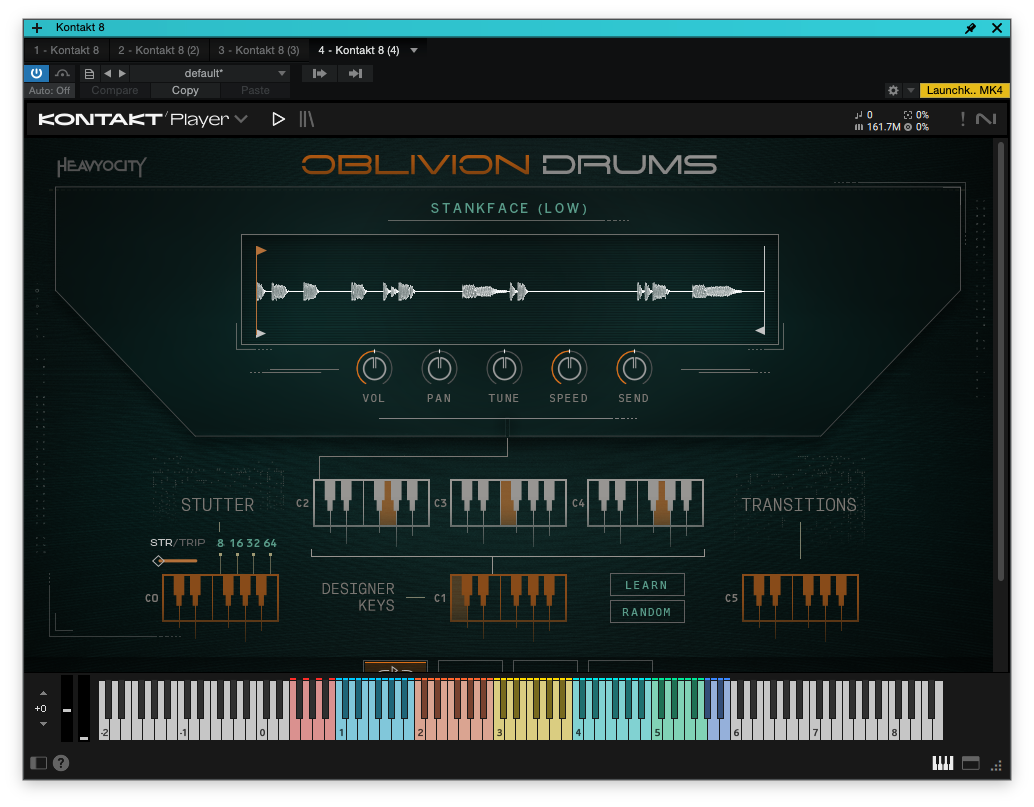1034x807 pixels.
Task: Open plugin settings gear icon
Action: coord(893,90)
